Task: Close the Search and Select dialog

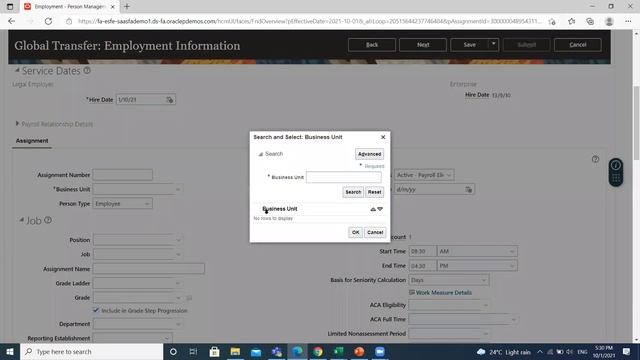Action: [x=383, y=137]
